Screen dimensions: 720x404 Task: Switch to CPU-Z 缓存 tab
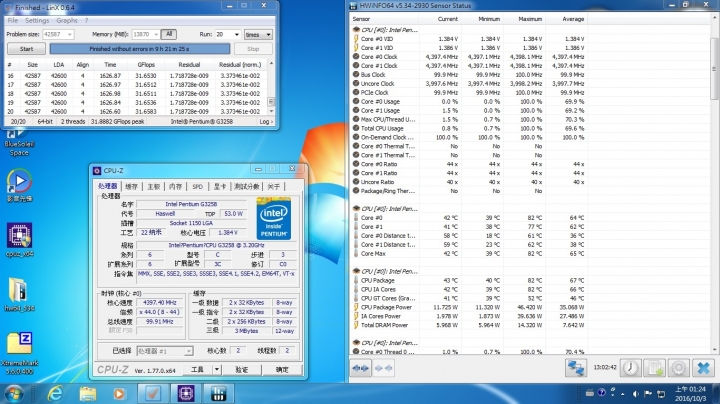pyautogui.click(x=131, y=186)
